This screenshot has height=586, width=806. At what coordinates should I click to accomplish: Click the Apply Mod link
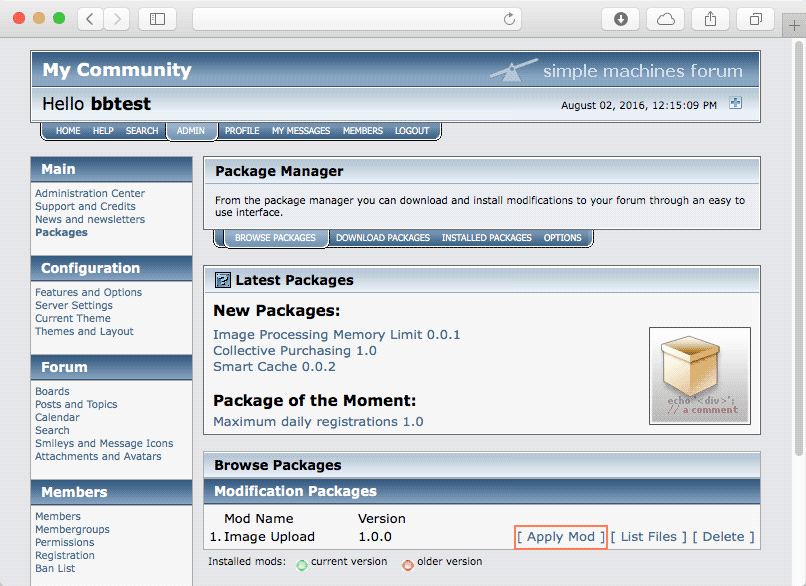click(x=561, y=537)
